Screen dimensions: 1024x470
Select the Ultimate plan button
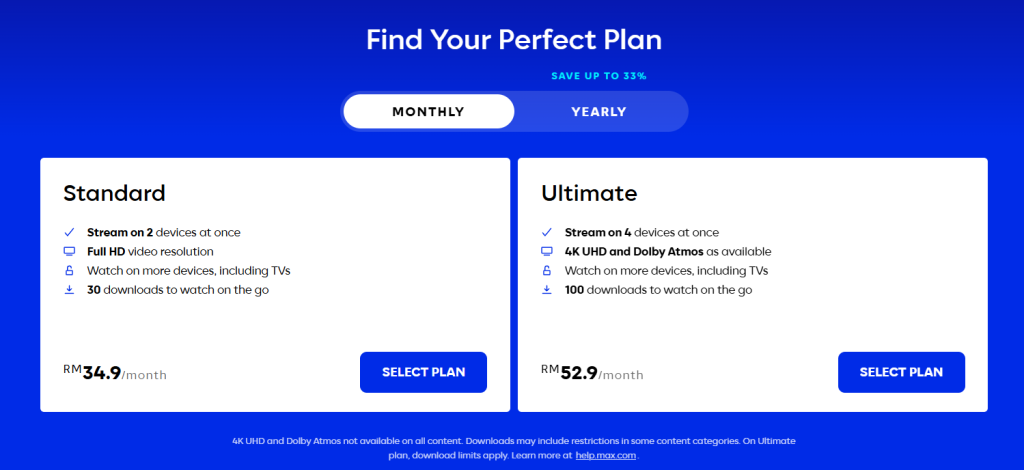pyautogui.click(x=901, y=372)
